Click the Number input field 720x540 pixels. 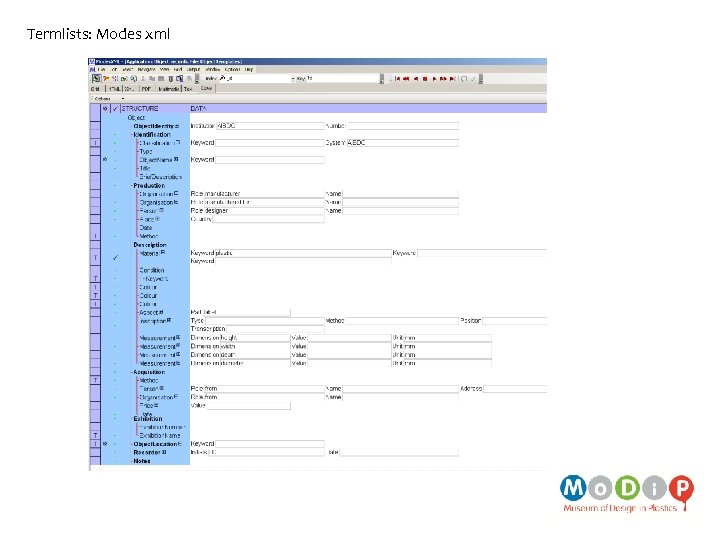tap(402, 125)
